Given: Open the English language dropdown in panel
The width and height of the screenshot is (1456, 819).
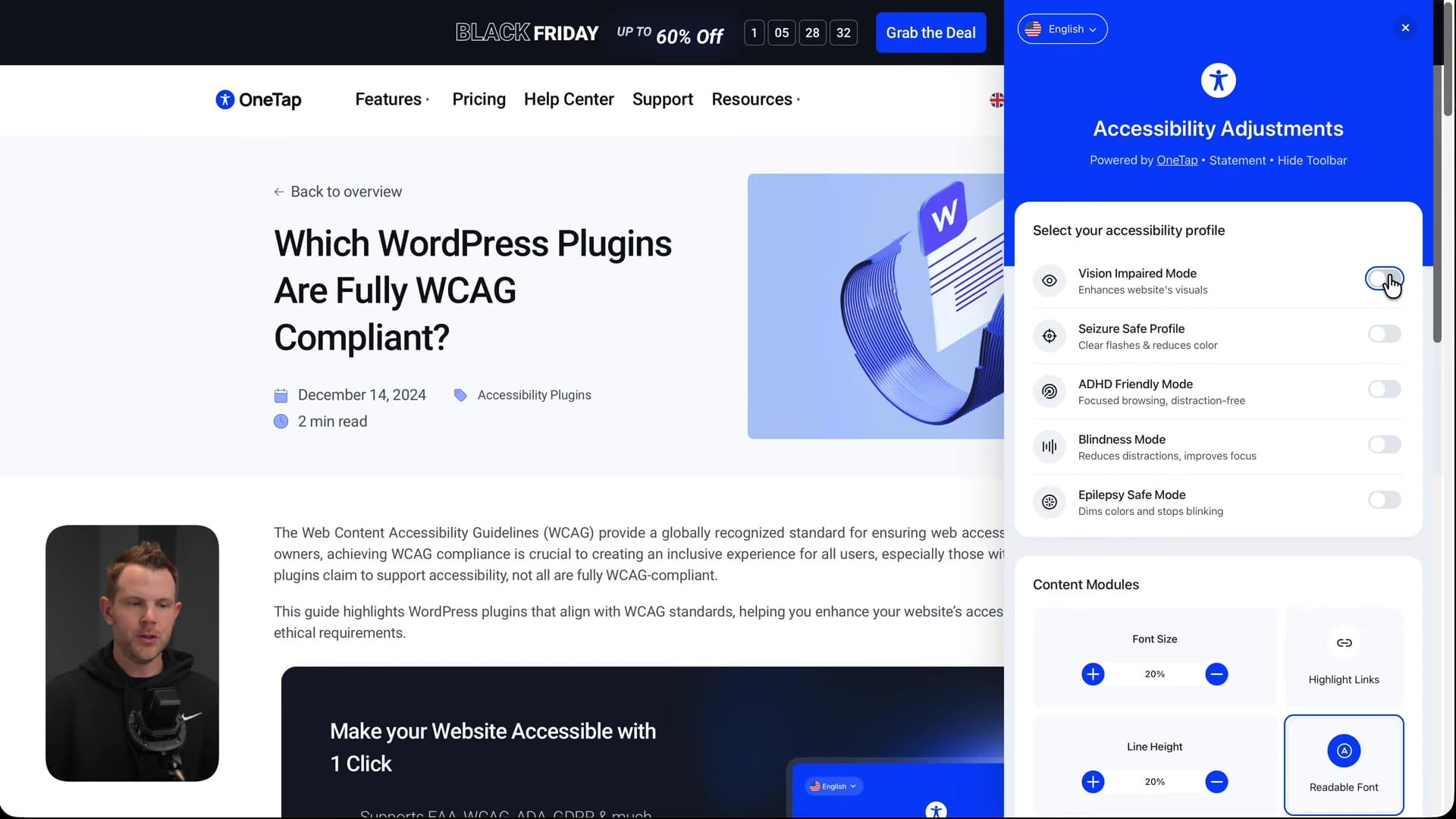Looking at the screenshot, I should click(1062, 29).
